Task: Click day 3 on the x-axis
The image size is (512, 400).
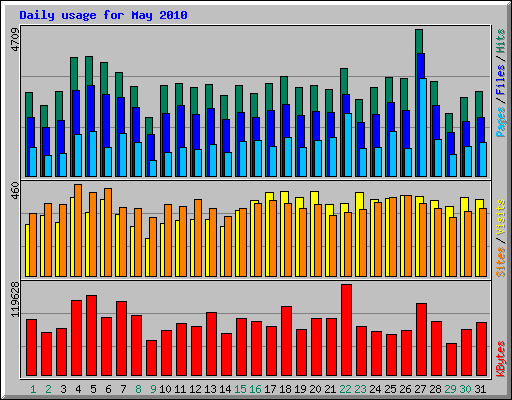Action: pos(63,389)
